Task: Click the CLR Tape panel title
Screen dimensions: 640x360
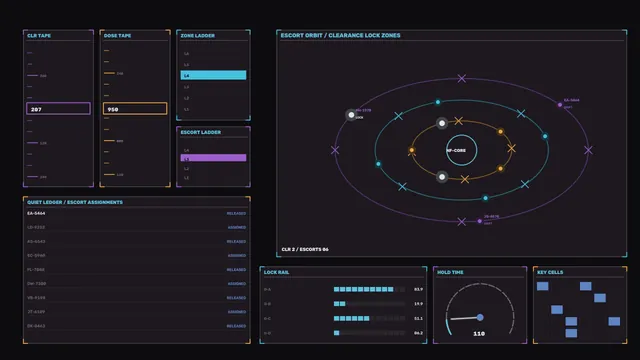Action: [39, 36]
